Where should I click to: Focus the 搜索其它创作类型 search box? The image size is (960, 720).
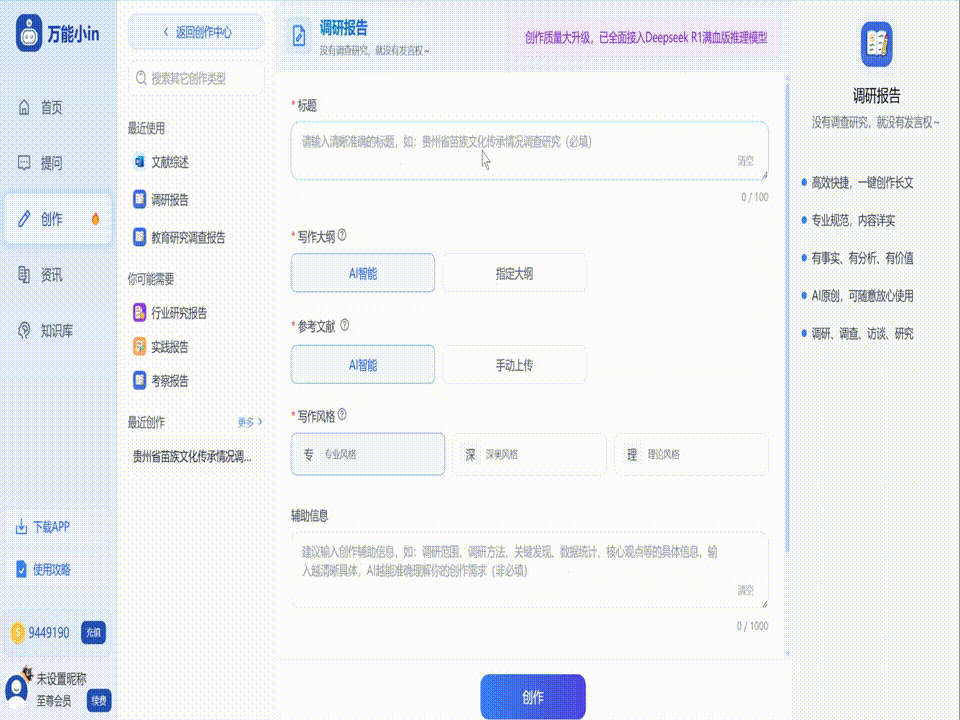[197, 78]
